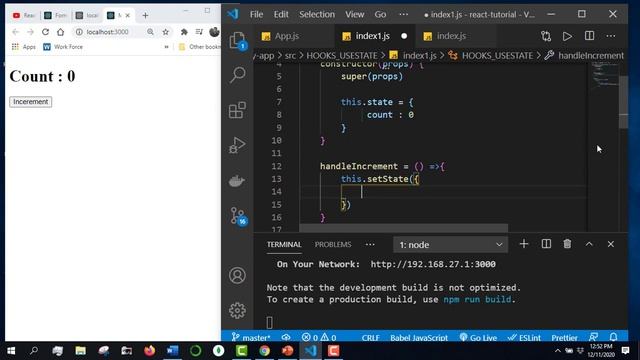Show more panel tabs ellipsis
The image size is (640, 360).
[370, 244]
